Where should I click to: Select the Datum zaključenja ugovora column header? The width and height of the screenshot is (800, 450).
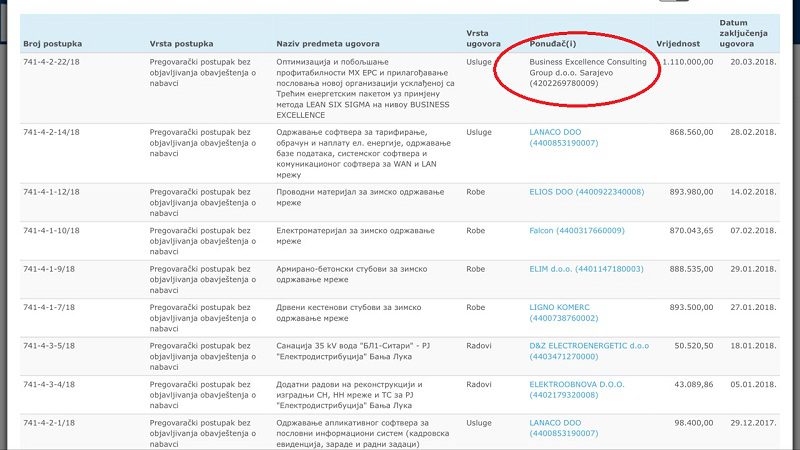[x=743, y=33]
